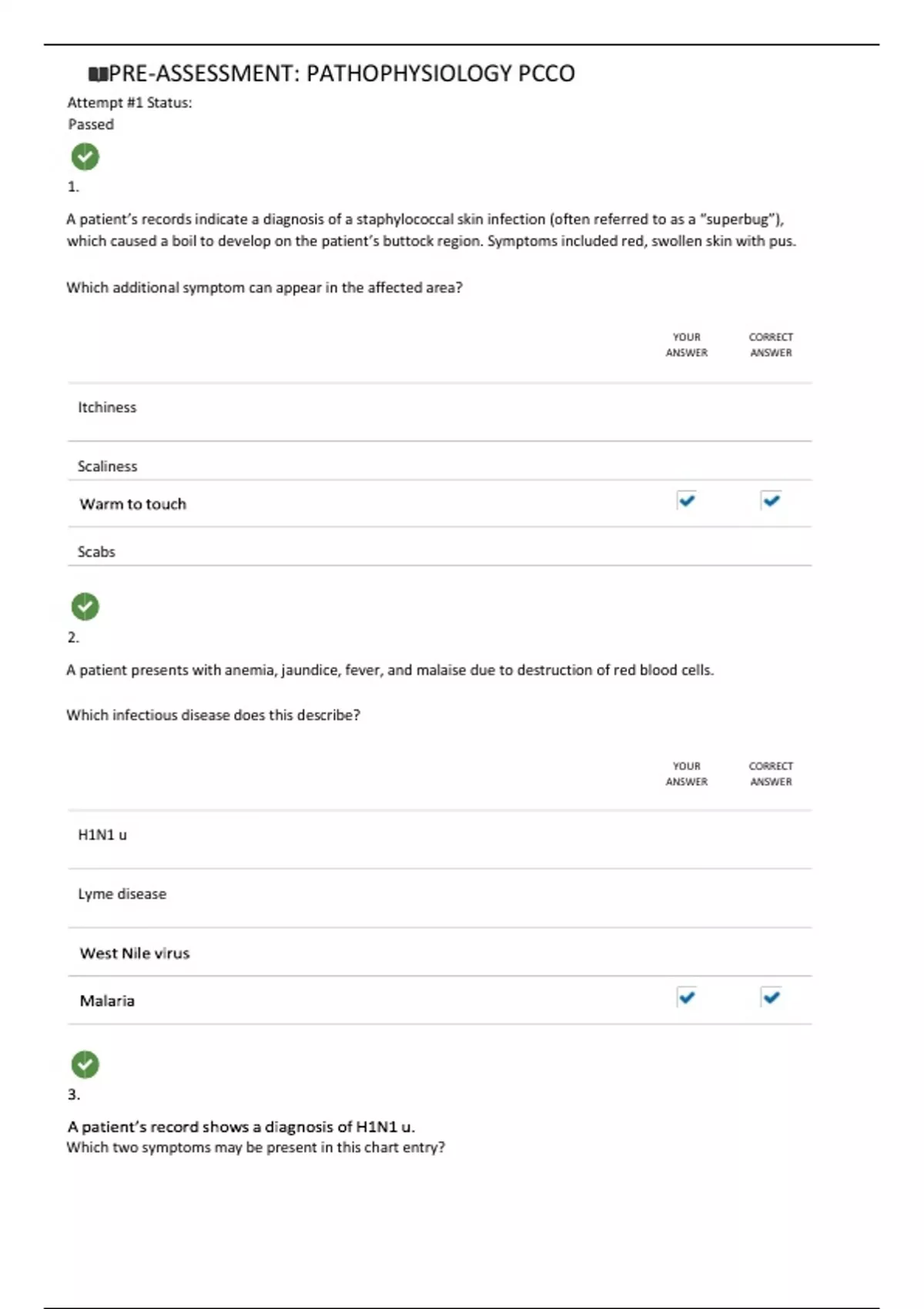
Task: Click question 1's Correct Answer column header
Action: point(771,345)
